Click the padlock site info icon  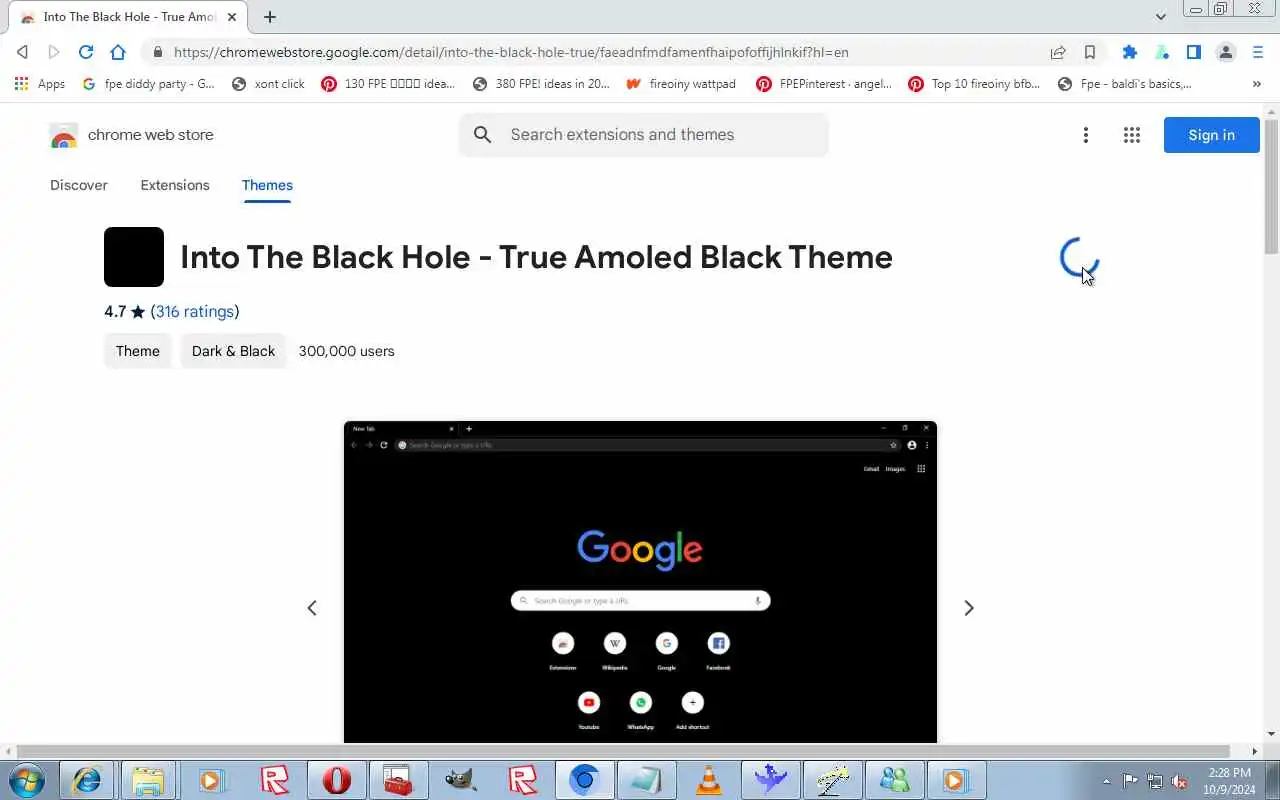pyautogui.click(x=157, y=52)
